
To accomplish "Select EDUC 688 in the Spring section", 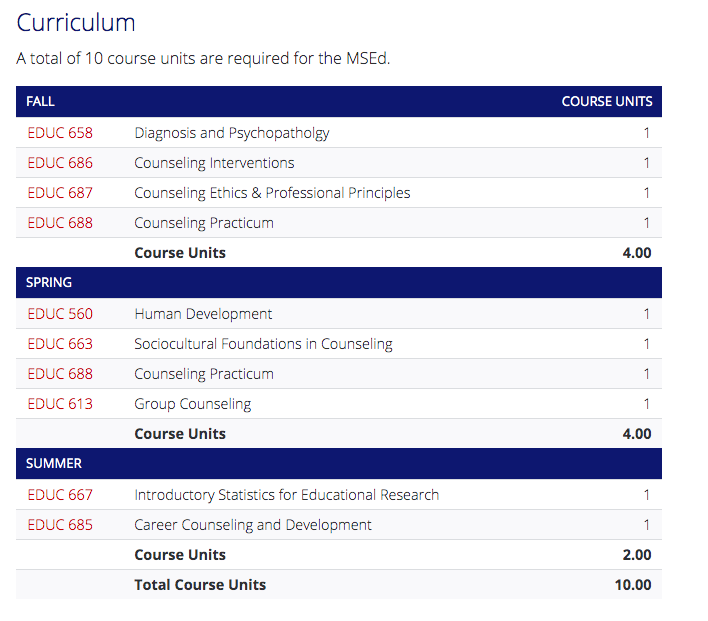I will tap(60, 374).
